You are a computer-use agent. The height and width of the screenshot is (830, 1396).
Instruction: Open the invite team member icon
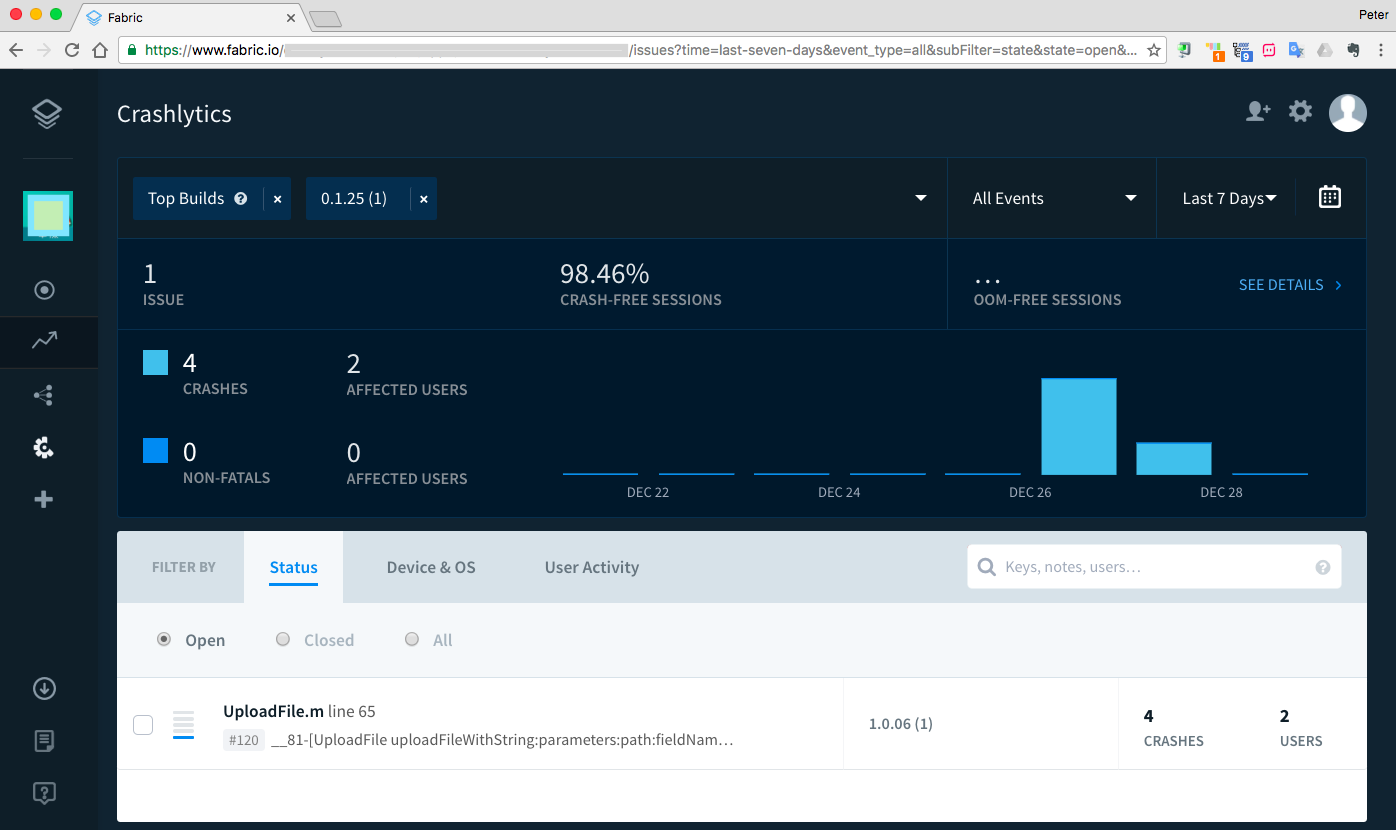coord(1257,112)
